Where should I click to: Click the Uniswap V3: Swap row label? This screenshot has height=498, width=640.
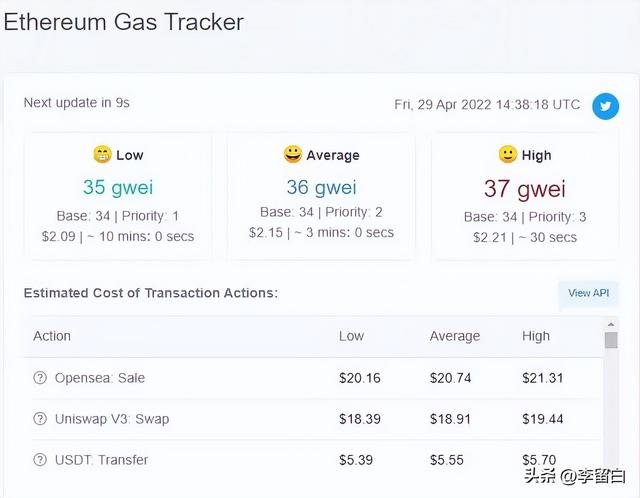(x=112, y=419)
